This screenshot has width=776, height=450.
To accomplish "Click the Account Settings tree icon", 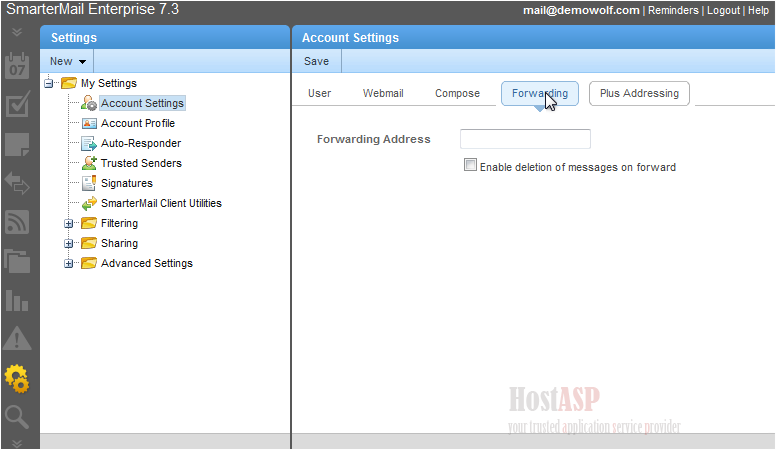I will coord(89,103).
